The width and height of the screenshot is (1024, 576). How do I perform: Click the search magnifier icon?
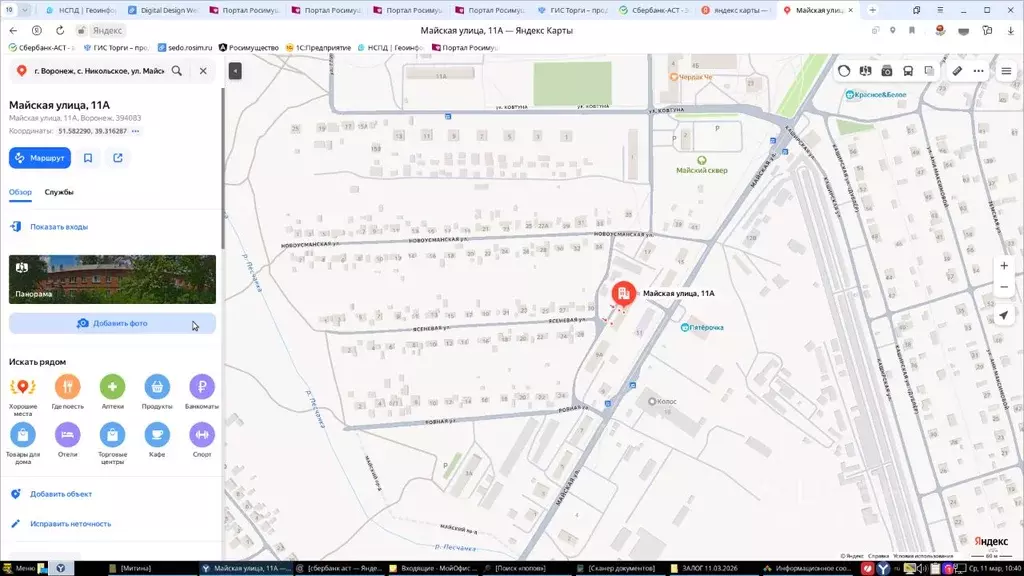pyautogui.click(x=177, y=71)
